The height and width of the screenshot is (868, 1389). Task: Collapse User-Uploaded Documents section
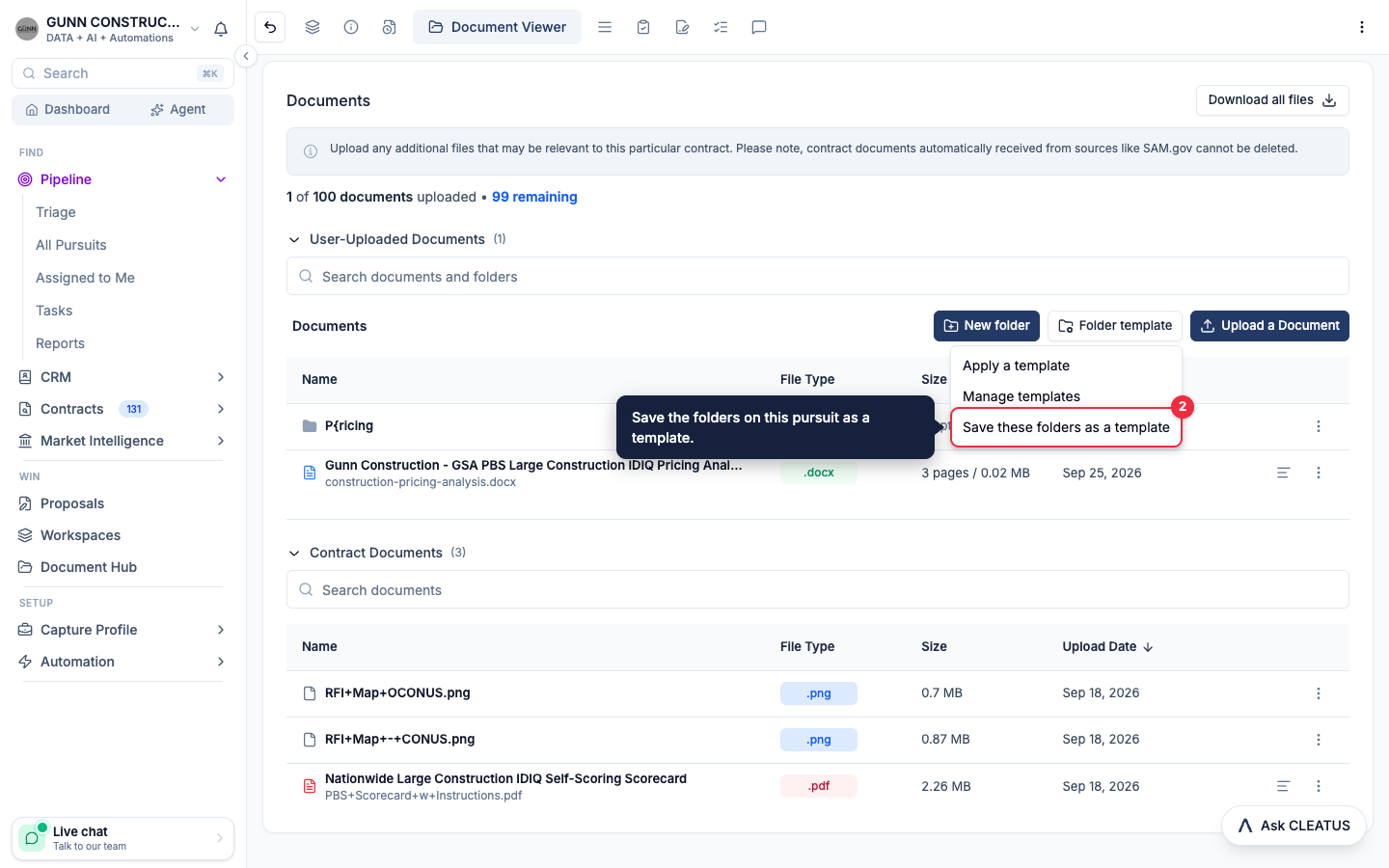click(x=294, y=239)
